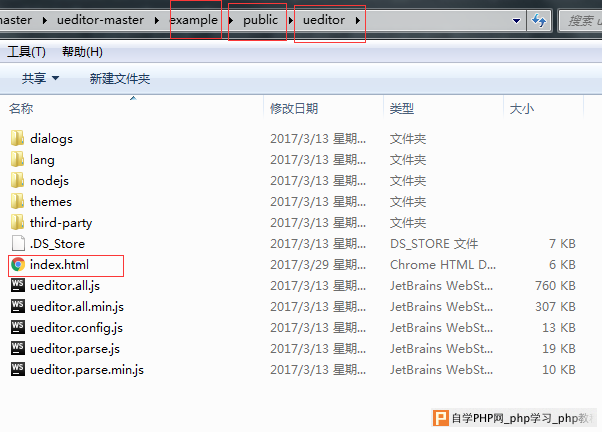The image size is (602, 432).
Task: Go to the example breadcrumb segment
Action: pos(194,20)
